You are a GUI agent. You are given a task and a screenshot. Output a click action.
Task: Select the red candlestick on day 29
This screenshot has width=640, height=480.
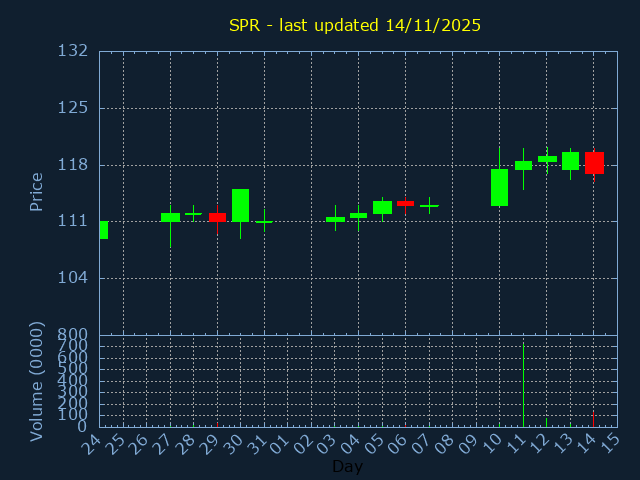click(x=217, y=217)
